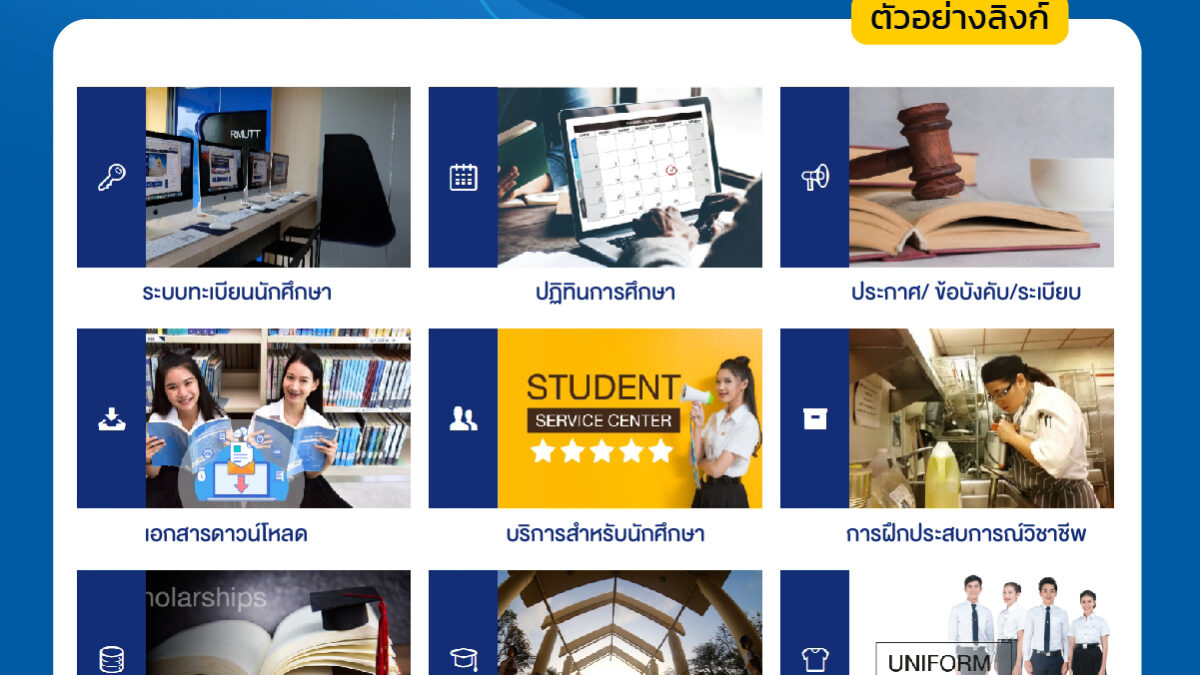Select the Student Service Center banner image

630,418
